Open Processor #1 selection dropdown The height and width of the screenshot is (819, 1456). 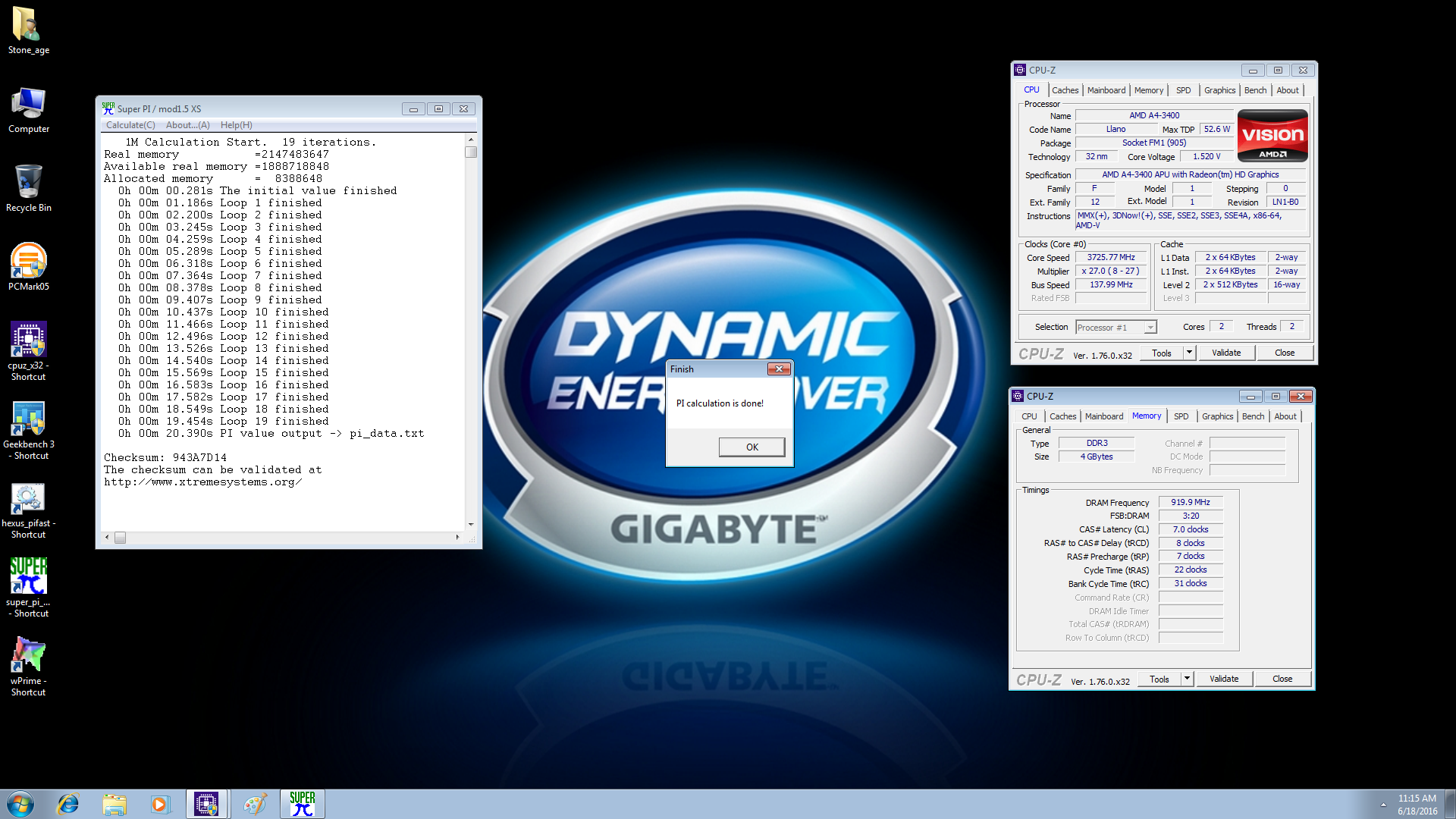[x=1116, y=328]
